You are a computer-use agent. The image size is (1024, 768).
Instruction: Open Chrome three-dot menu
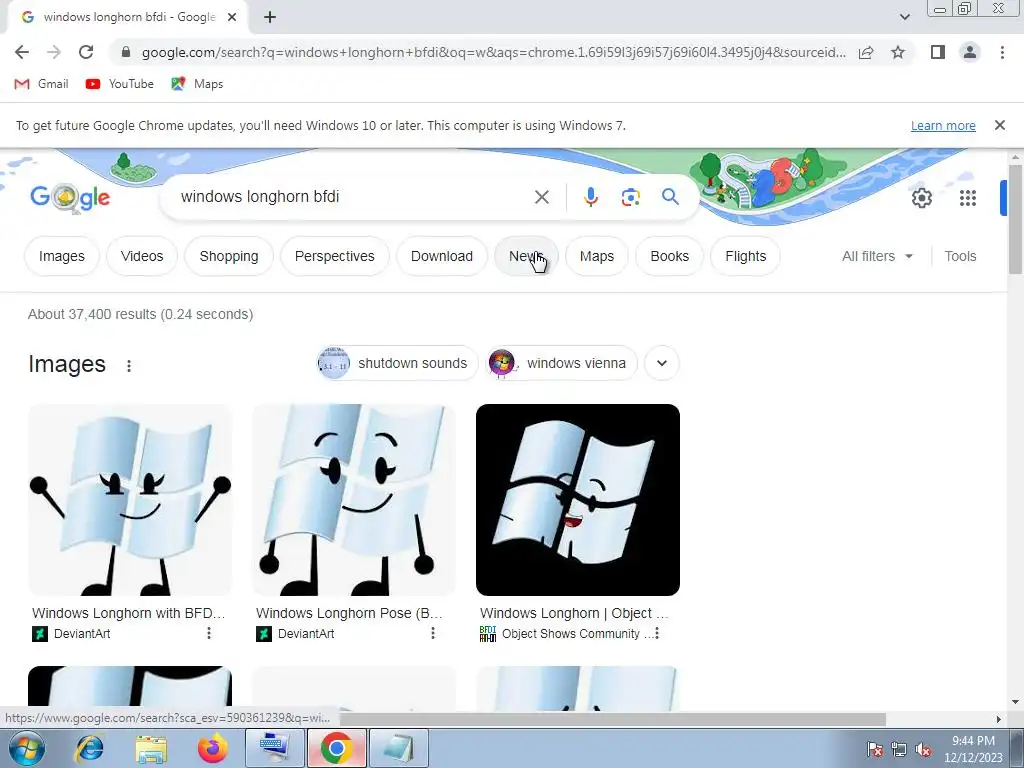click(x=1002, y=52)
